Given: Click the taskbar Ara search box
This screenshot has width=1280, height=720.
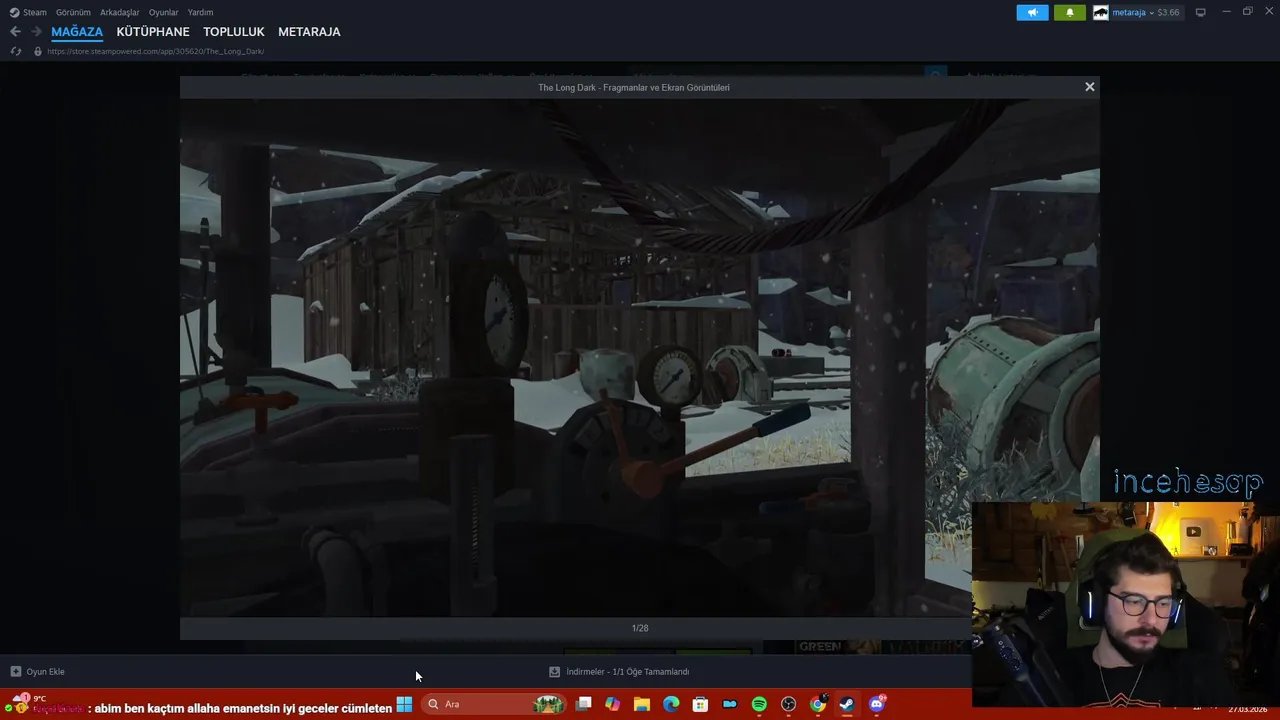Looking at the screenshot, I should (493, 704).
